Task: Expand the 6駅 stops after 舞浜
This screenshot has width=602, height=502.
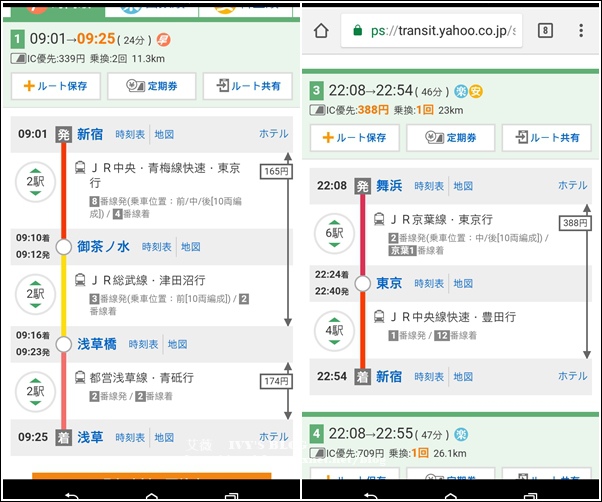Action: pyautogui.click(x=334, y=233)
